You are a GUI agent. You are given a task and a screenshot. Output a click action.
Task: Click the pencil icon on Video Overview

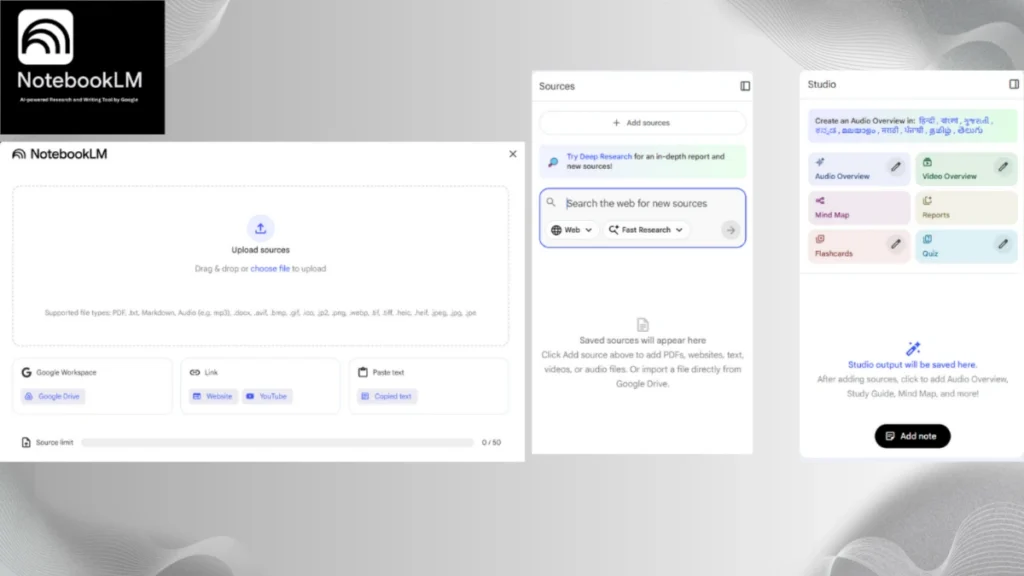(x=1003, y=167)
